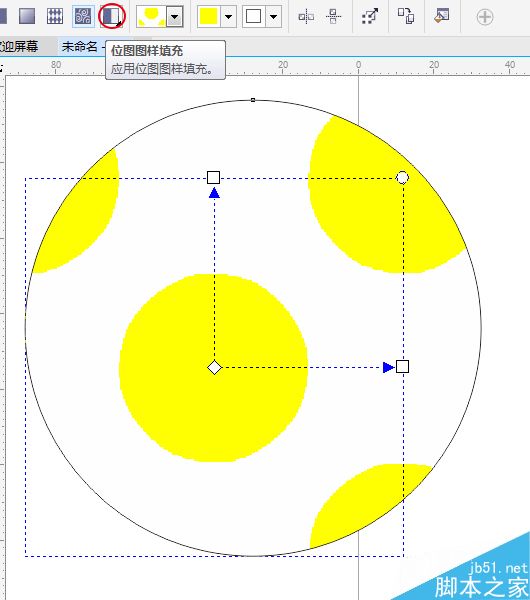Click the round rotate-skew fill handle
This screenshot has width=530, height=600.
tap(402, 178)
